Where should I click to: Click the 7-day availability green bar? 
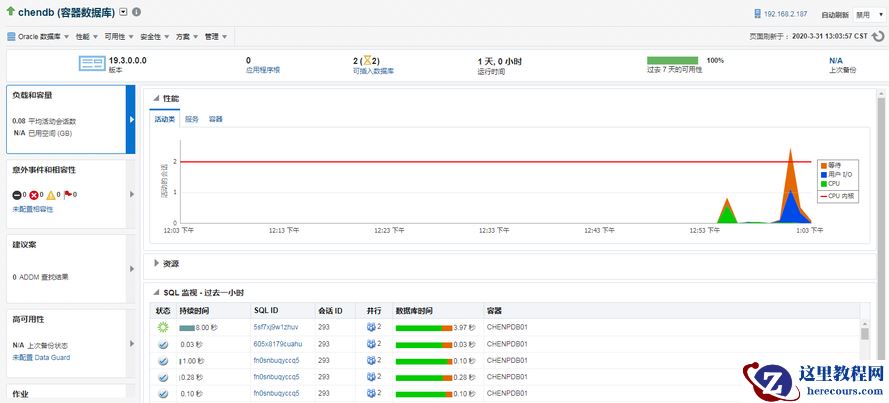672,61
